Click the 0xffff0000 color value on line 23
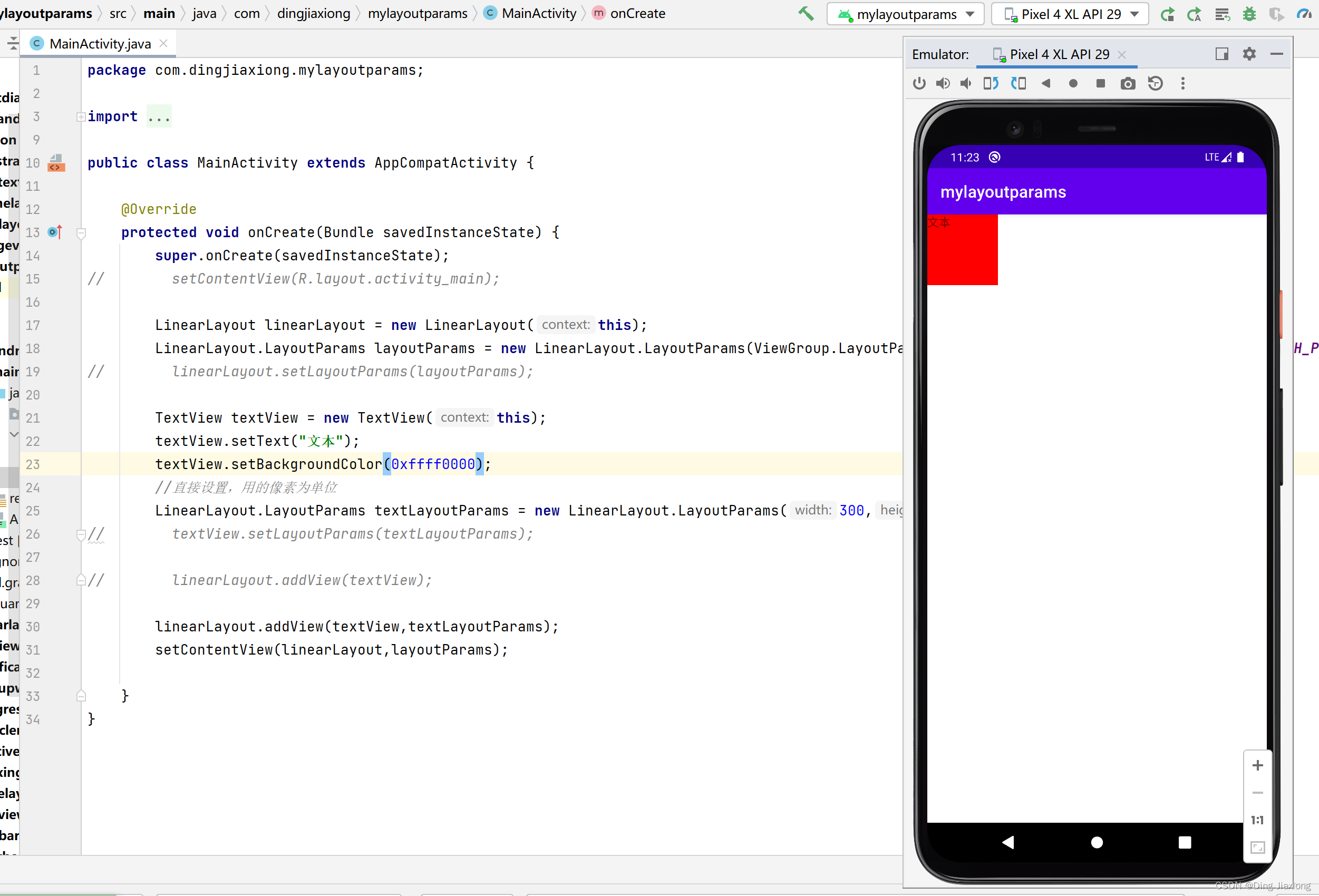The height and width of the screenshot is (896, 1319). 433,464
